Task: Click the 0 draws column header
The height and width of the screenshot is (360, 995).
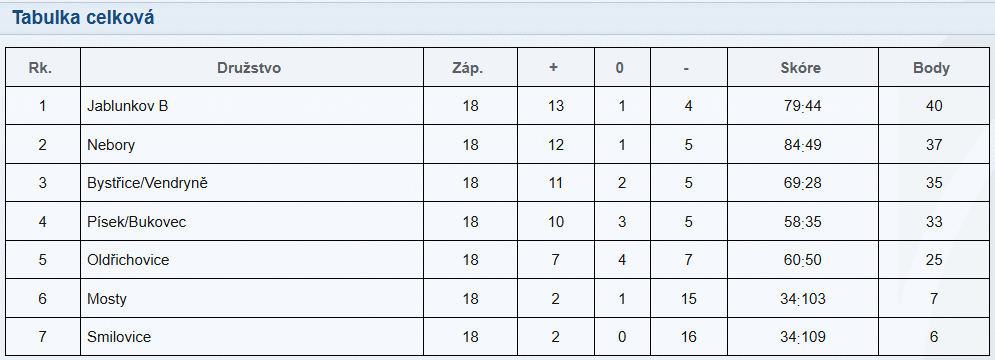Action: (619, 68)
